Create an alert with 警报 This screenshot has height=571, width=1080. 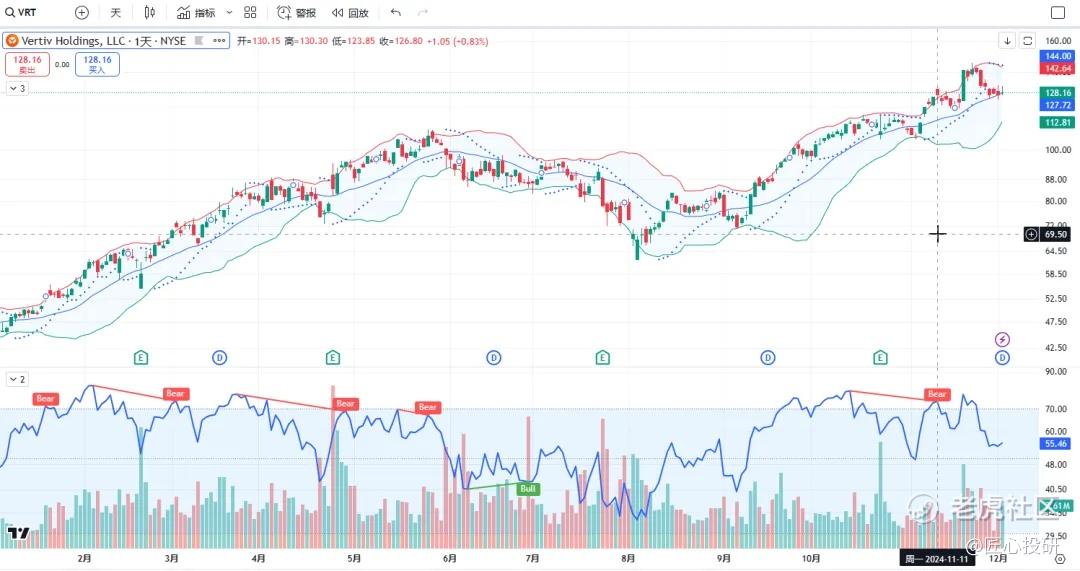pos(296,13)
